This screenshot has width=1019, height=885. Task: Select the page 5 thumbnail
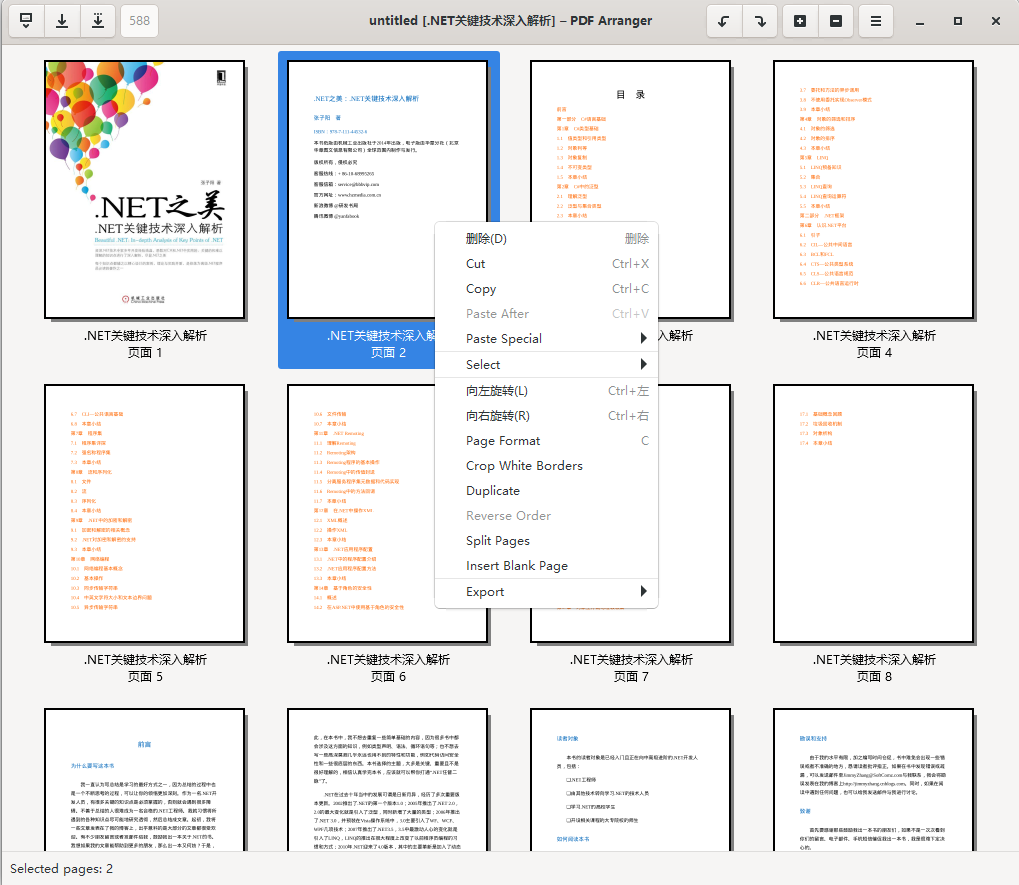coord(145,513)
